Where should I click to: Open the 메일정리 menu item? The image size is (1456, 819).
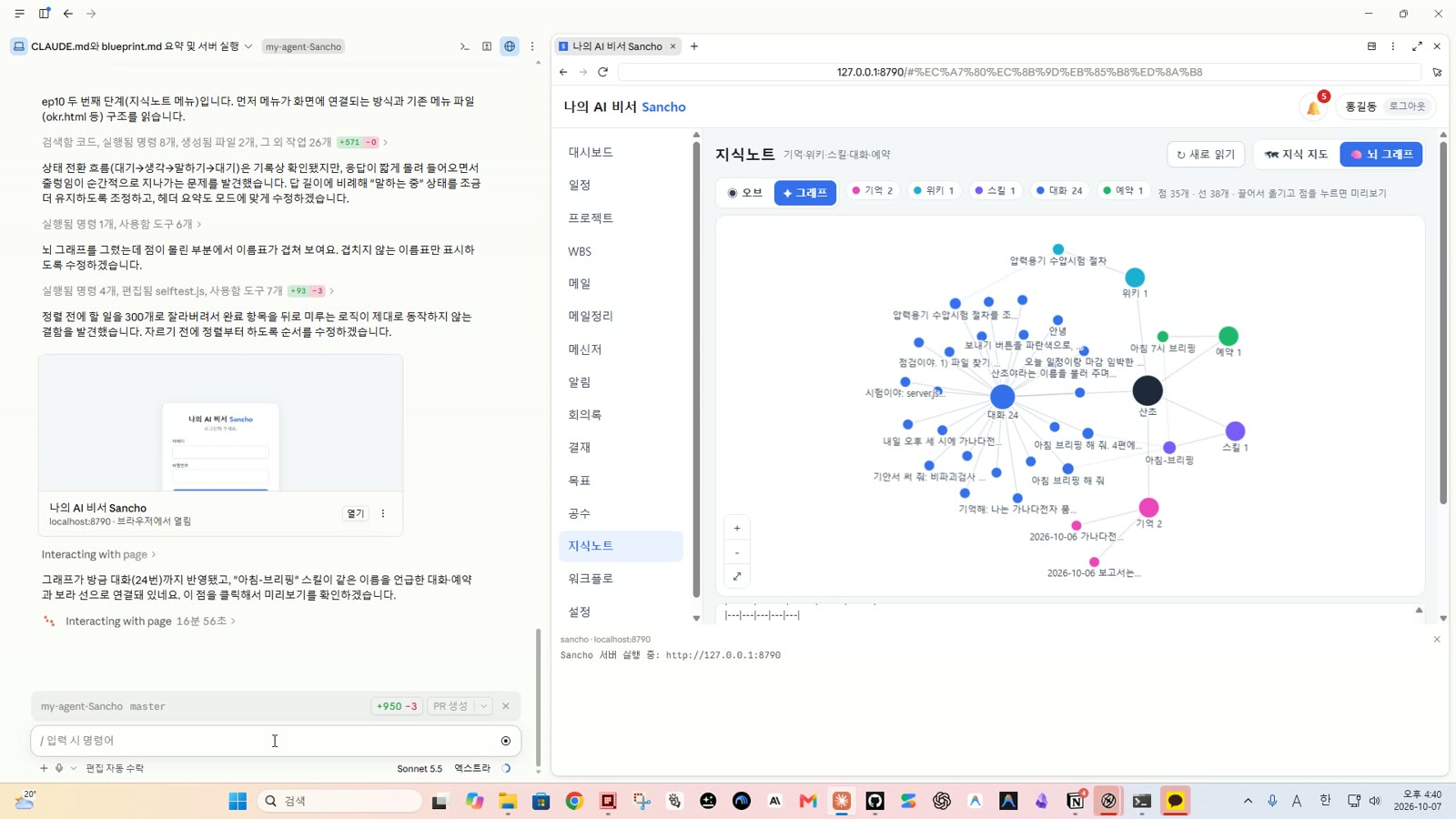tap(621, 316)
